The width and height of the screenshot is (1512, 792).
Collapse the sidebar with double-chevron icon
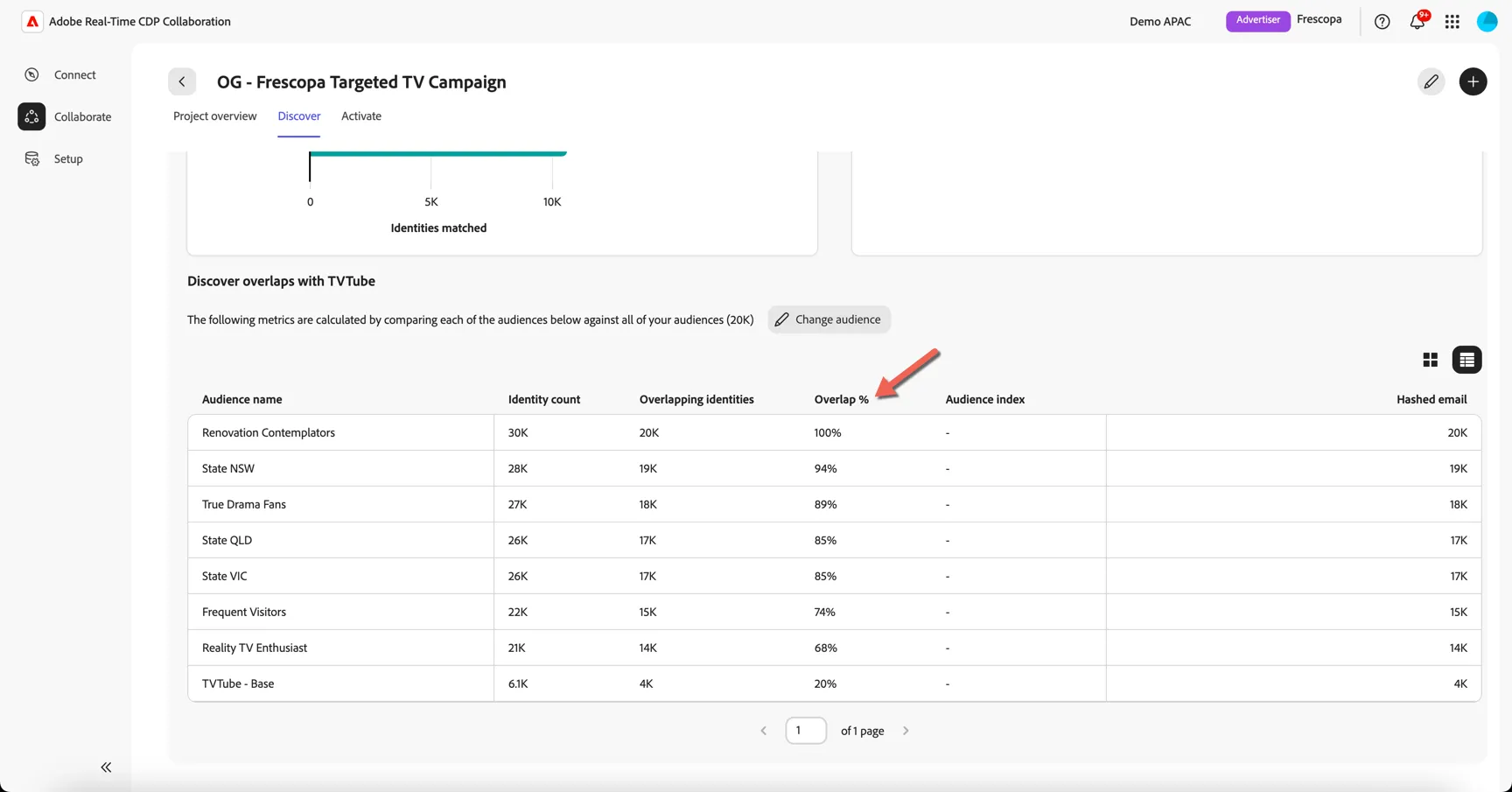click(106, 767)
